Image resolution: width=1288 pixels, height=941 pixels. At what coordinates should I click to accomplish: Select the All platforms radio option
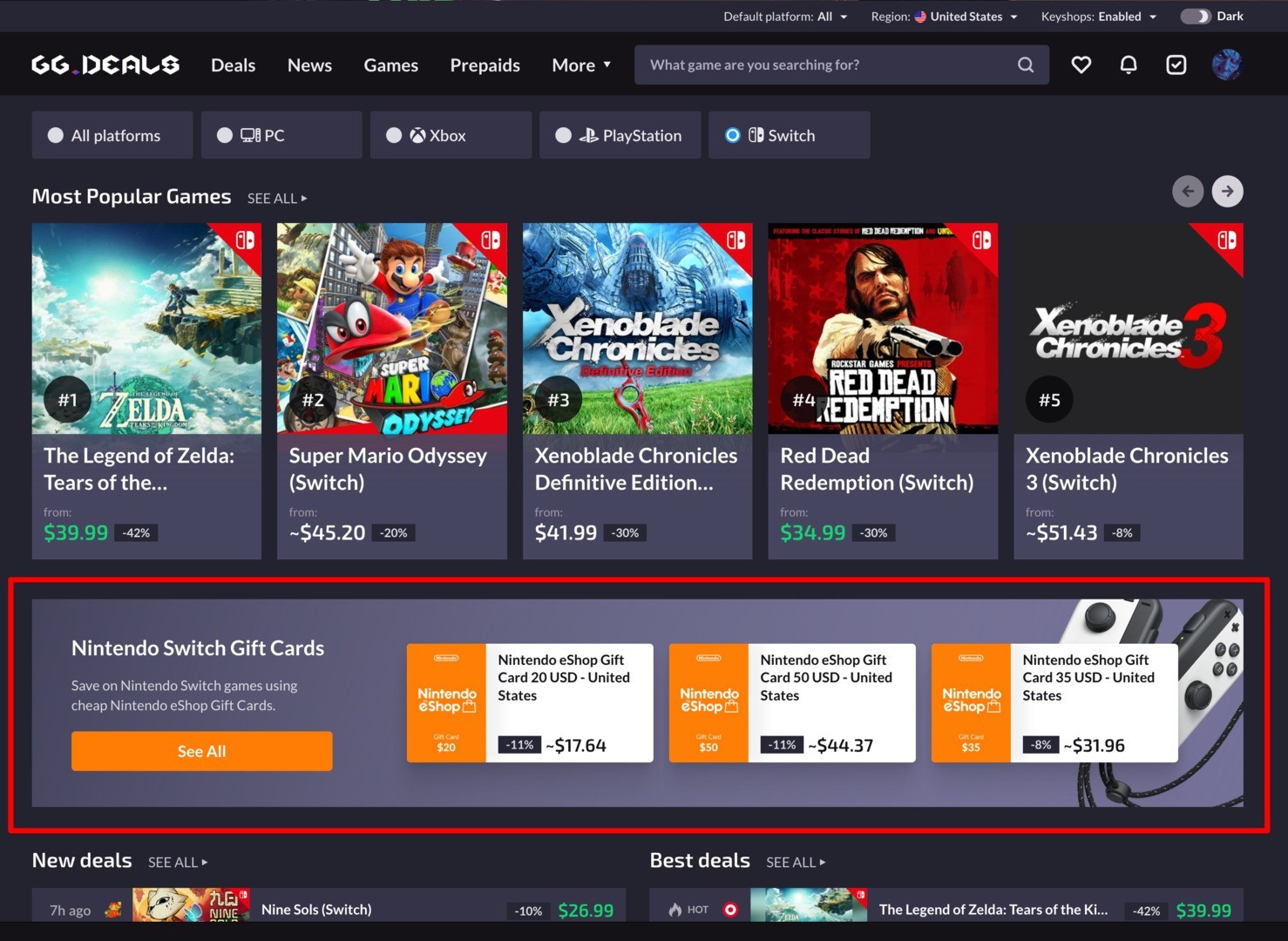[x=112, y=135]
